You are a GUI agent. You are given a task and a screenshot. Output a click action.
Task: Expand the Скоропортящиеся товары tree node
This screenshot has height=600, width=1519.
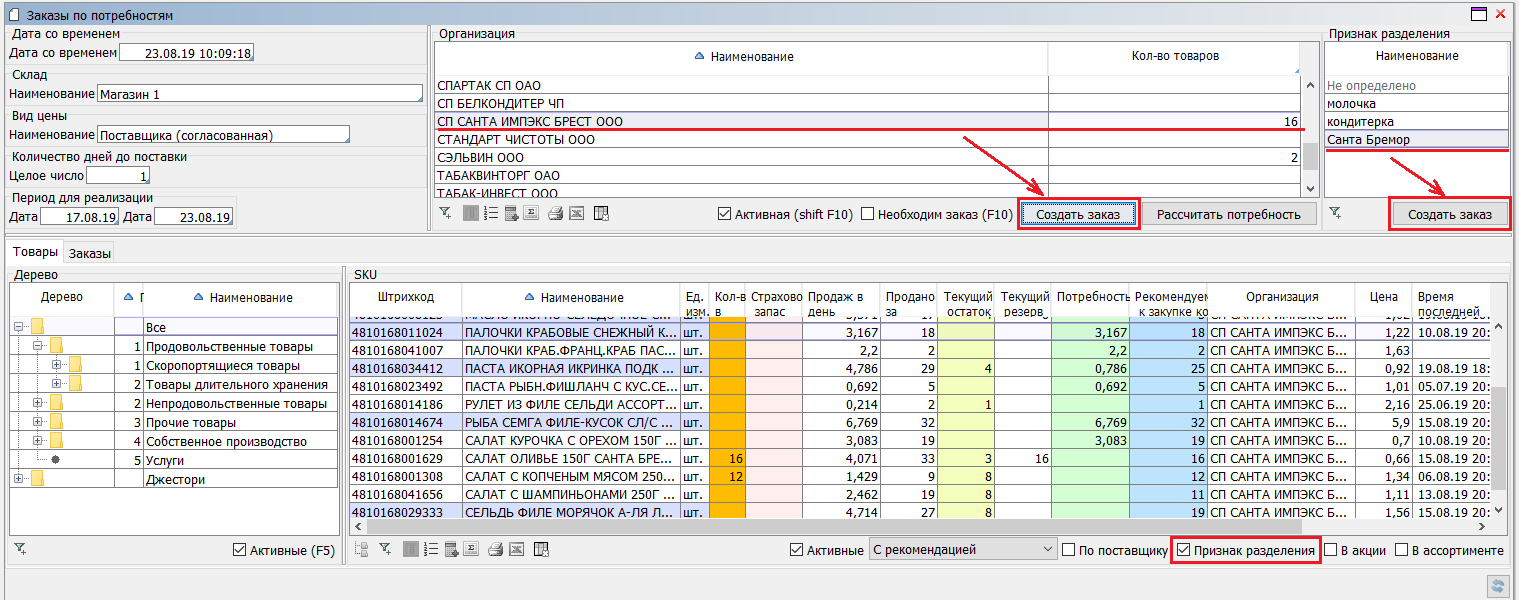pos(57,365)
